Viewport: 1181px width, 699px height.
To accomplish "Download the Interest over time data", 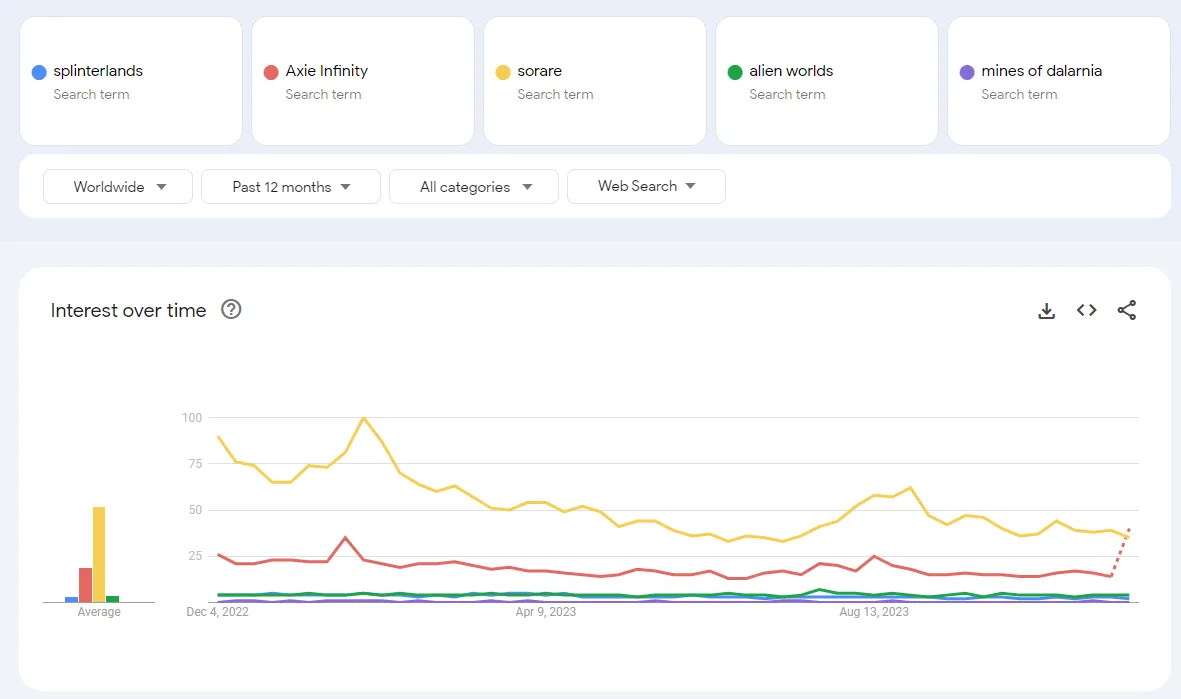I will pos(1046,310).
